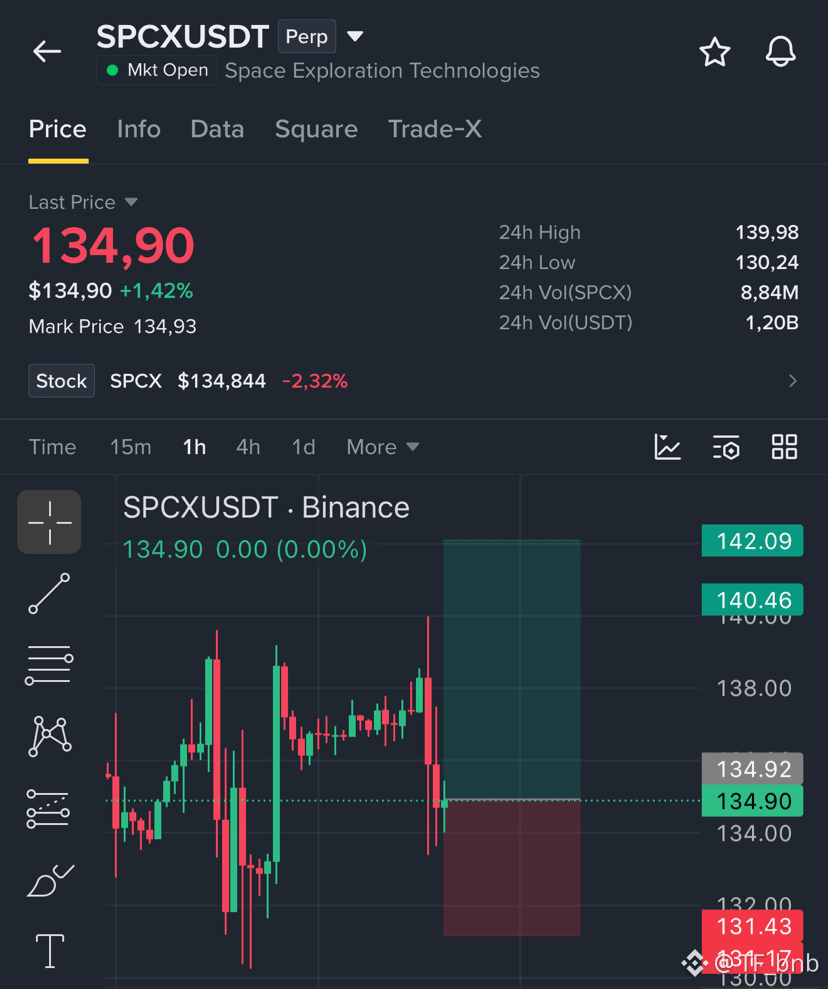
Task: Click the green profit zone of position
Action: click(512, 669)
